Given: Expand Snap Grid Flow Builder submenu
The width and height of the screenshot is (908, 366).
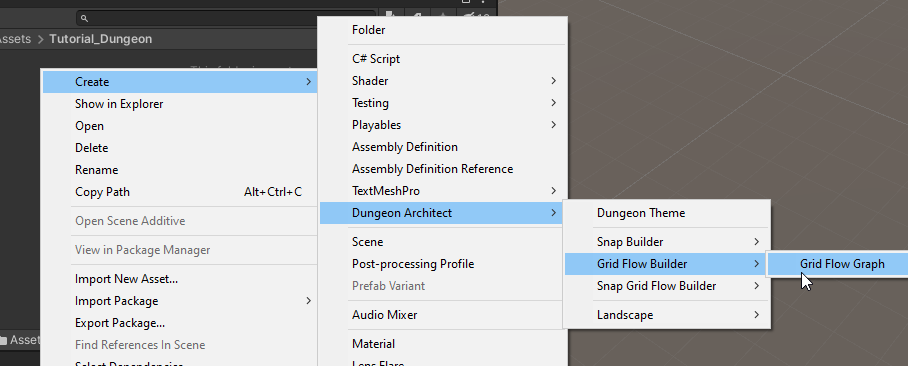Looking at the screenshot, I should [667, 286].
